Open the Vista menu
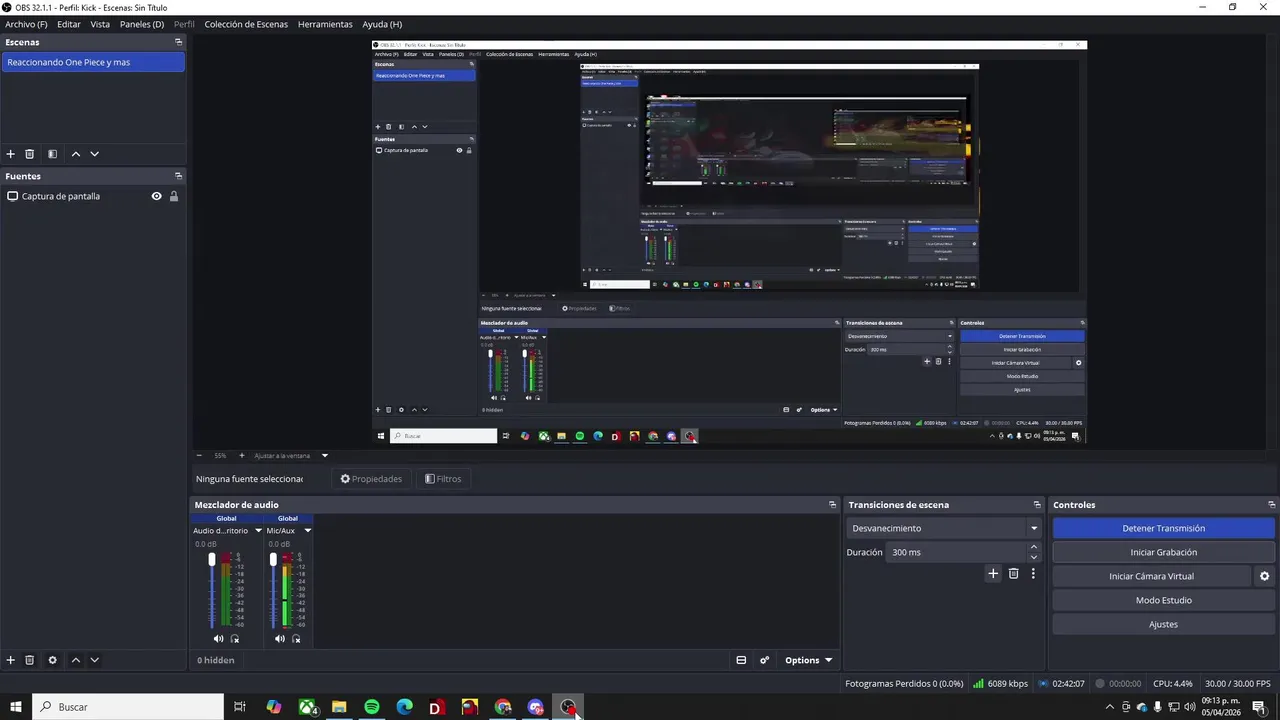 (100, 24)
